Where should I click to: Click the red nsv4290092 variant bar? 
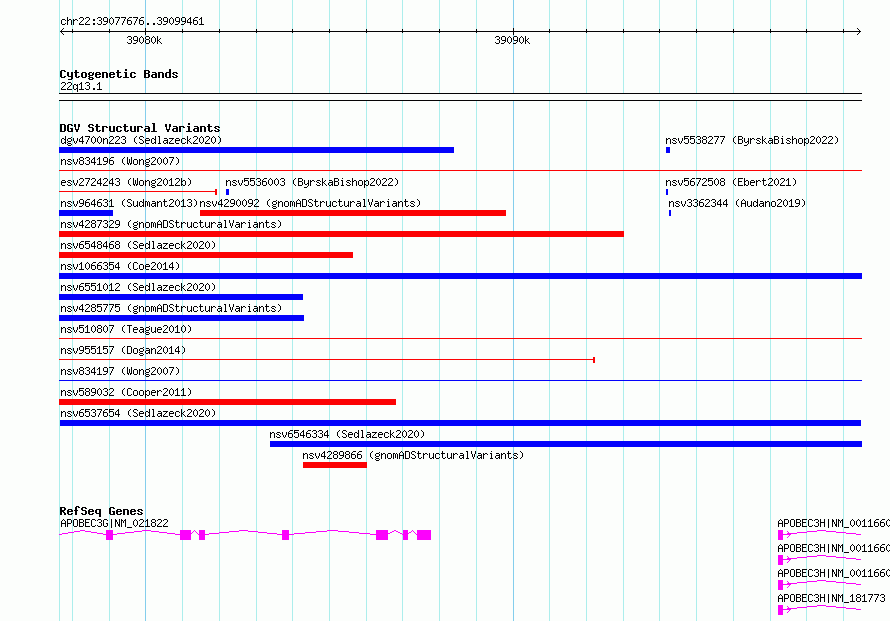352,213
